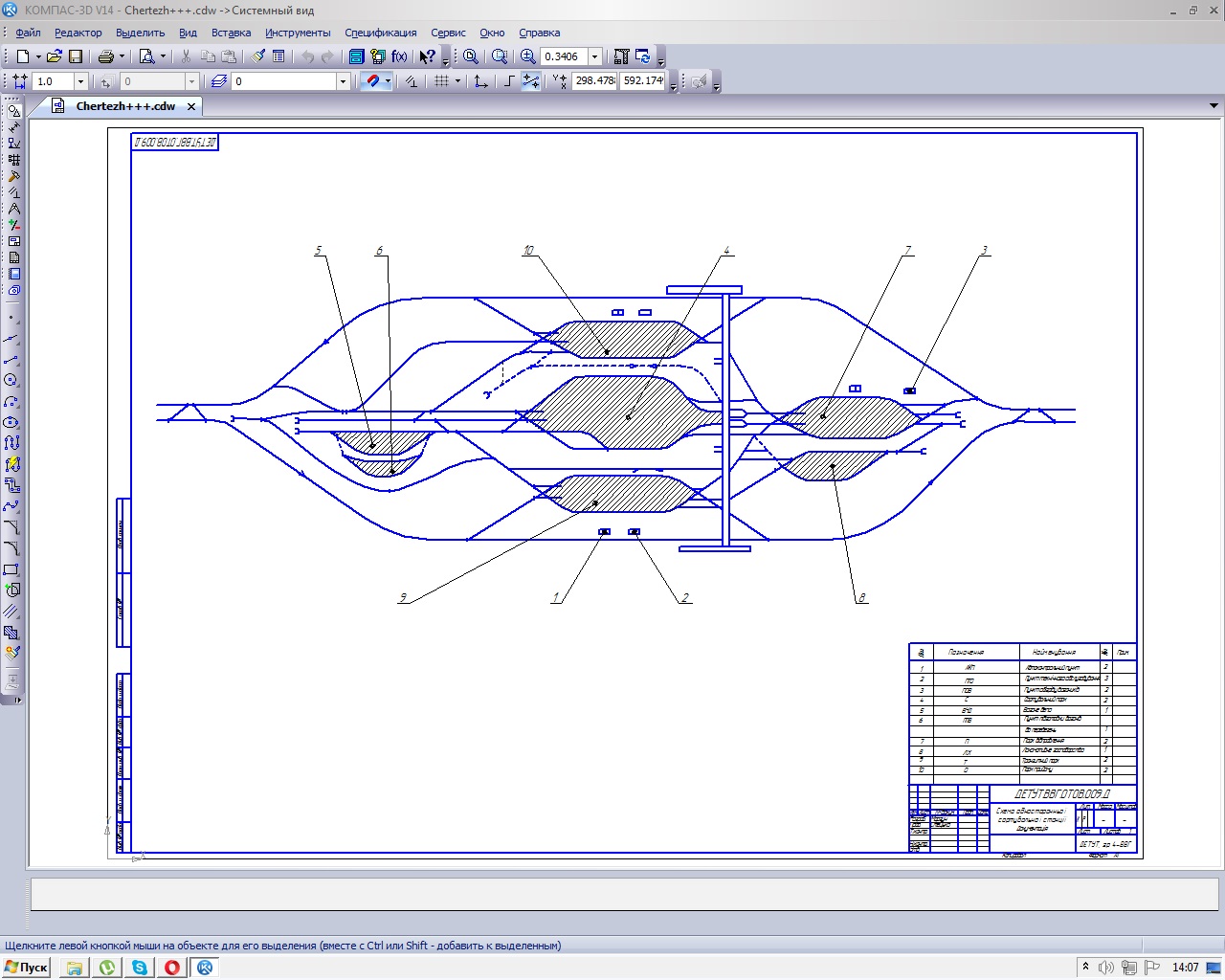The width and height of the screenshot is (1225, 980).
Task: Open grid settings dropdown arrow
Action: click(457, 81)
